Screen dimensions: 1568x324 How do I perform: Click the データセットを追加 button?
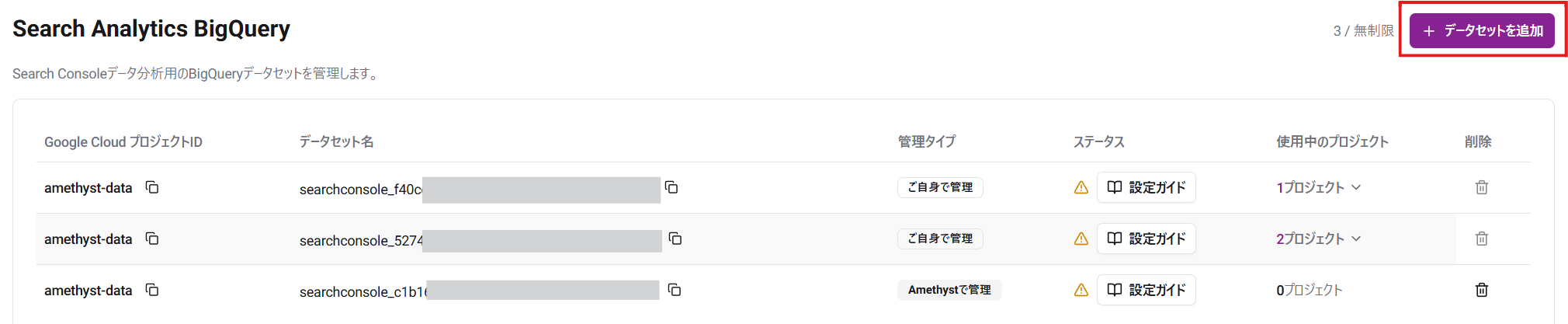(1482, 31)
